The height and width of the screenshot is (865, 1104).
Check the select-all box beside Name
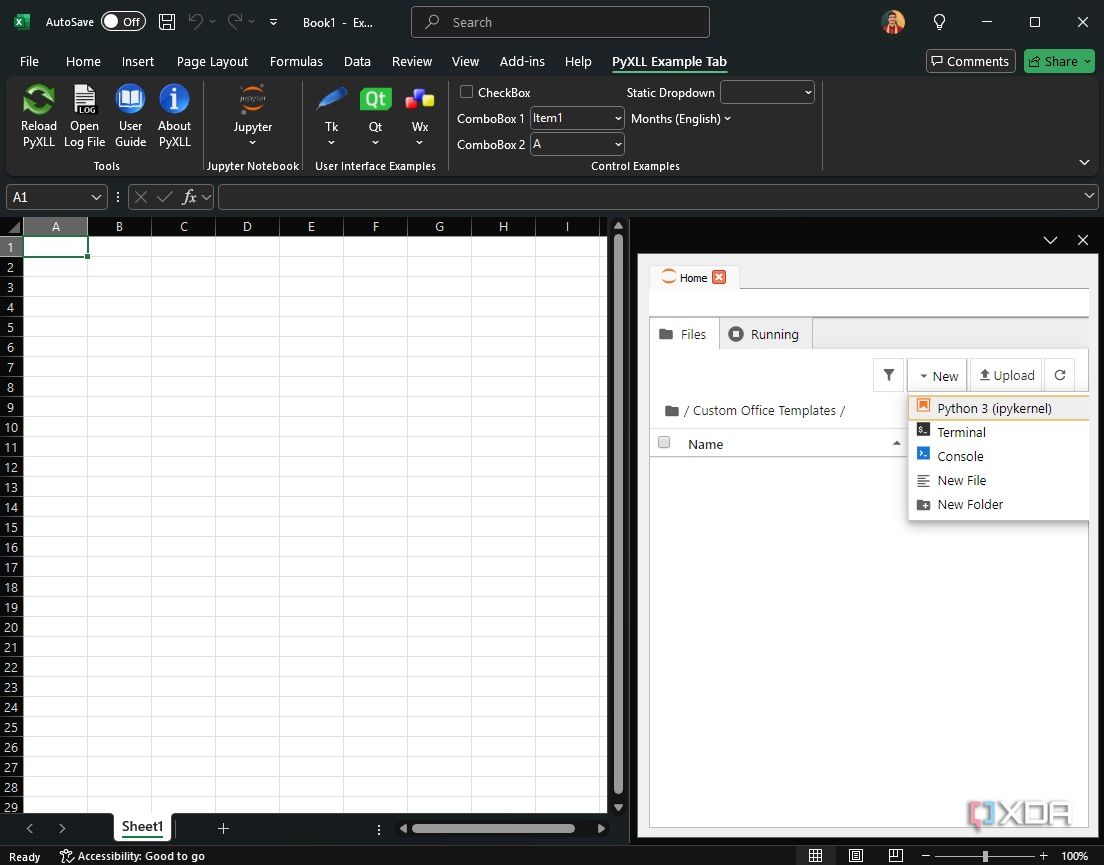click(x=663, y=443)
